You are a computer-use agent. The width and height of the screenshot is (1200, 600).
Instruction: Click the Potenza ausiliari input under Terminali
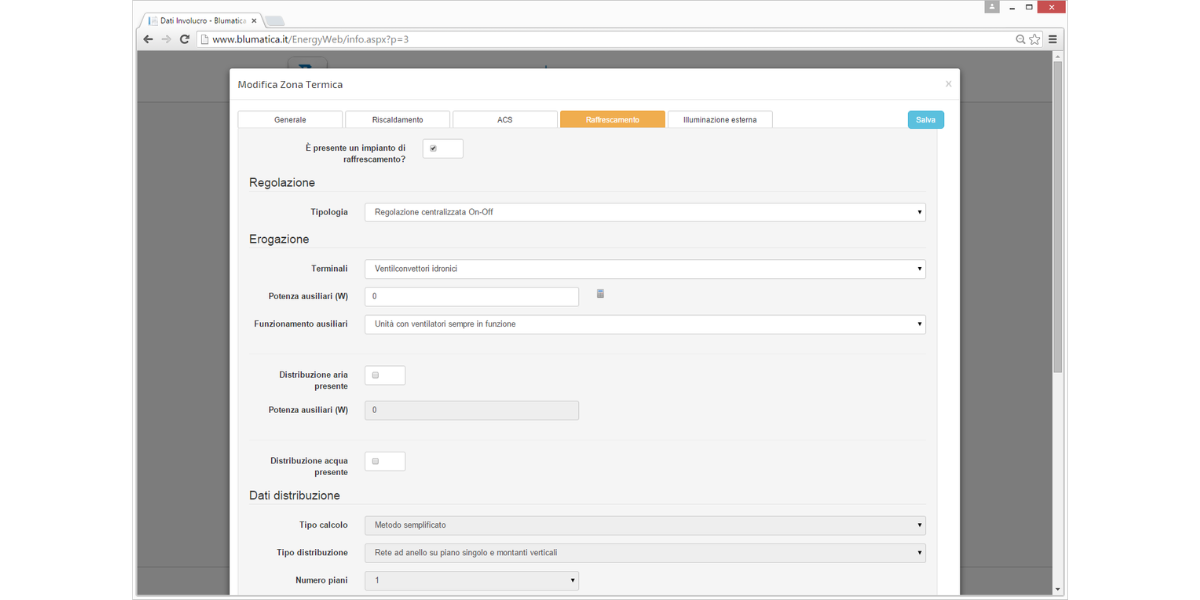pyautogui.click(x=471, y=297)
